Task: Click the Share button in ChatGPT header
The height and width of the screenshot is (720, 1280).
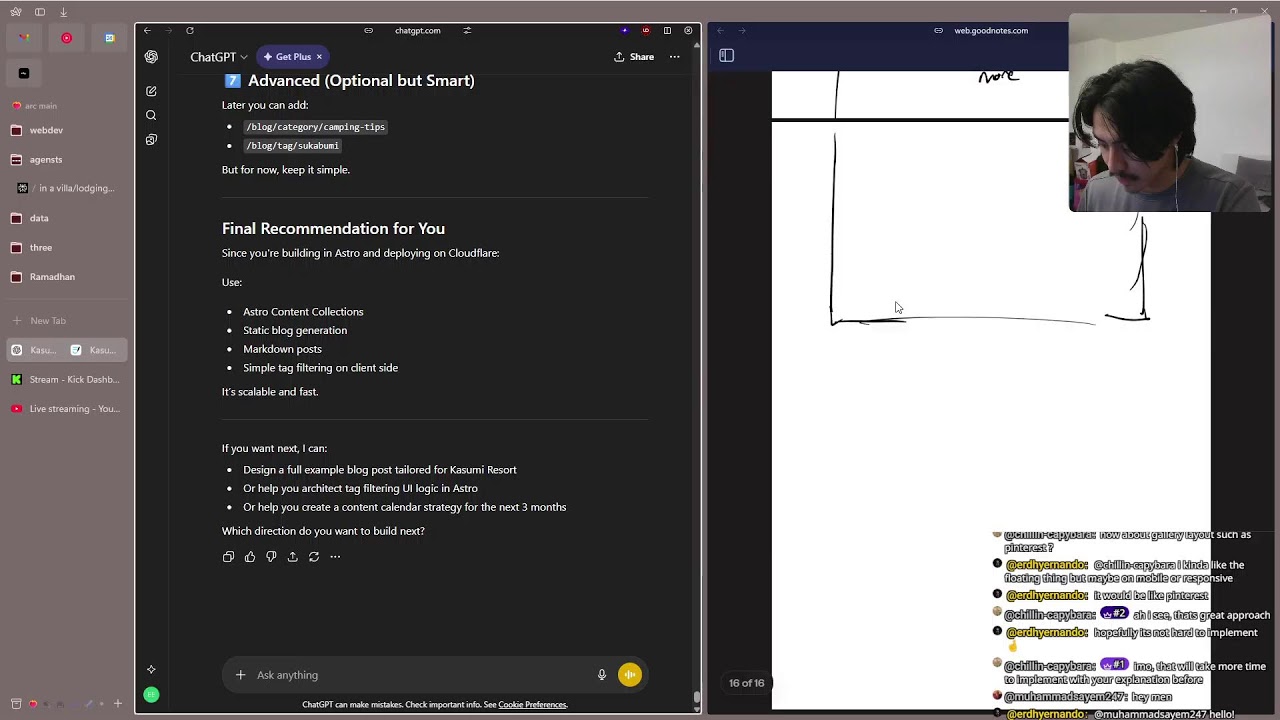Action: click(x=634, y=57)
